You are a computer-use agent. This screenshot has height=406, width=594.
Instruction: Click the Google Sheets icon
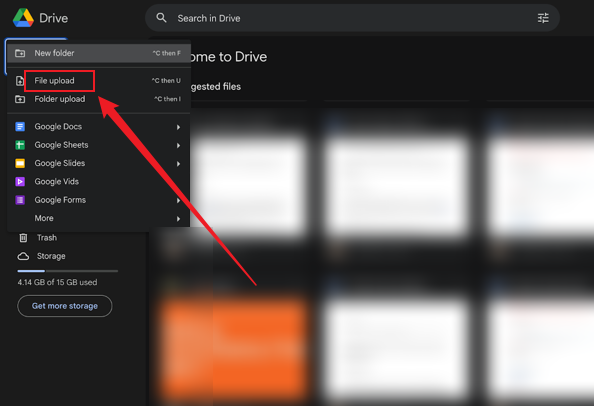tap(20, 145)
